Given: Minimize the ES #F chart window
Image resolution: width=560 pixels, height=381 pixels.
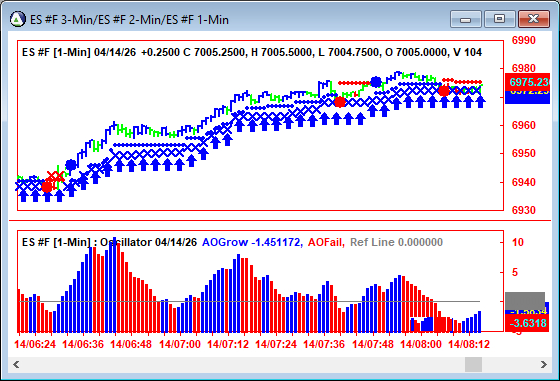Looking at the screenshot, I should point(466,19).
